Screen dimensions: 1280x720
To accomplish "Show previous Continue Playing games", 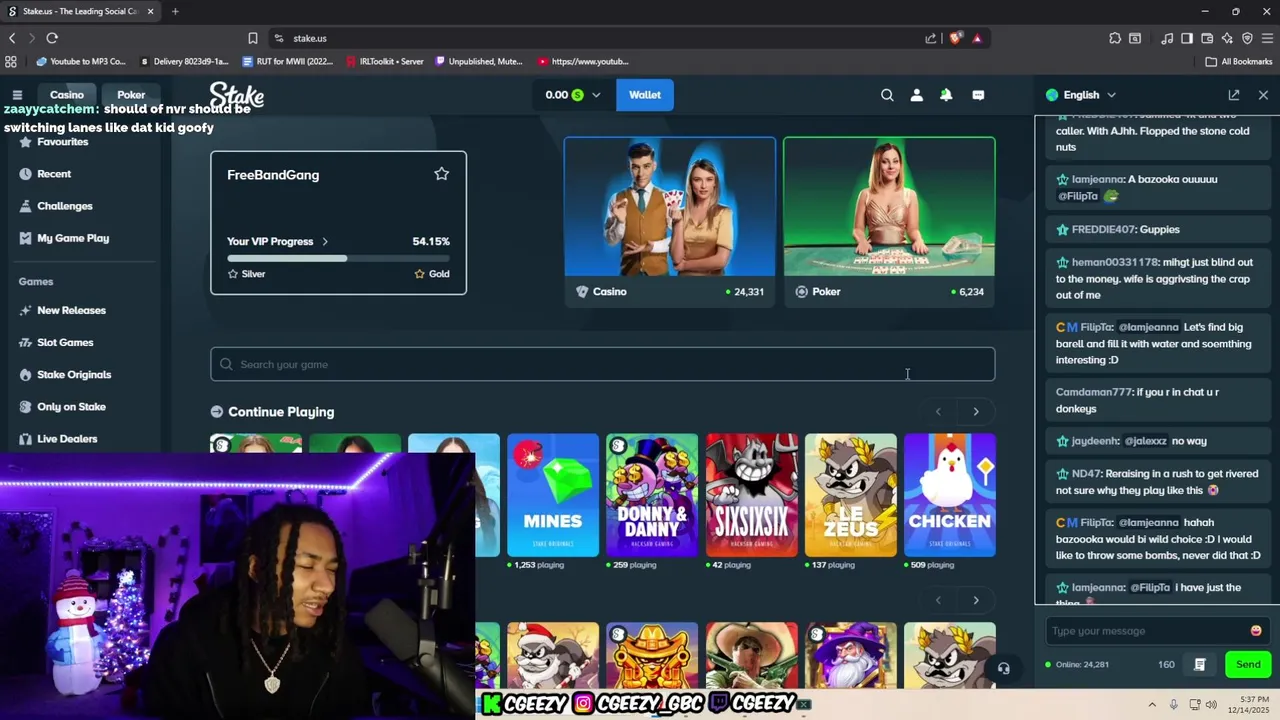I will tap(938, 411).
